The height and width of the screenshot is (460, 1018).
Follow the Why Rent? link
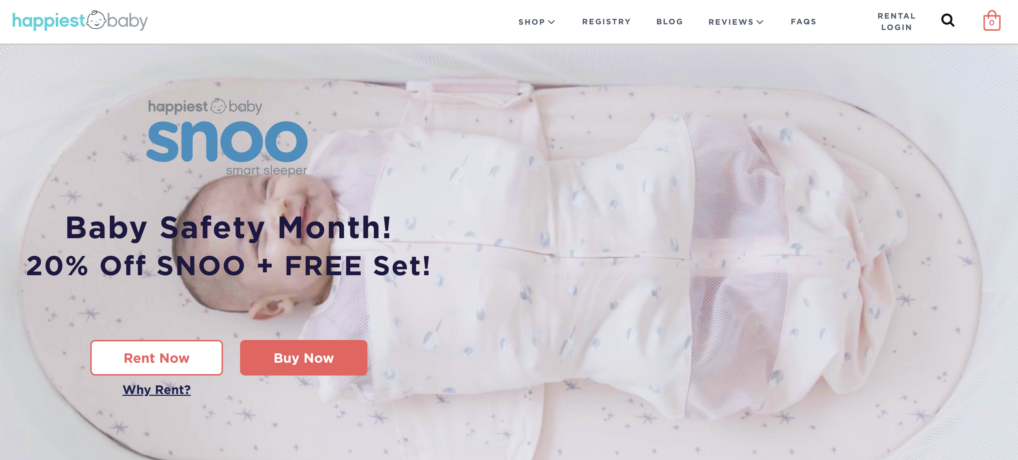[156, 390]
